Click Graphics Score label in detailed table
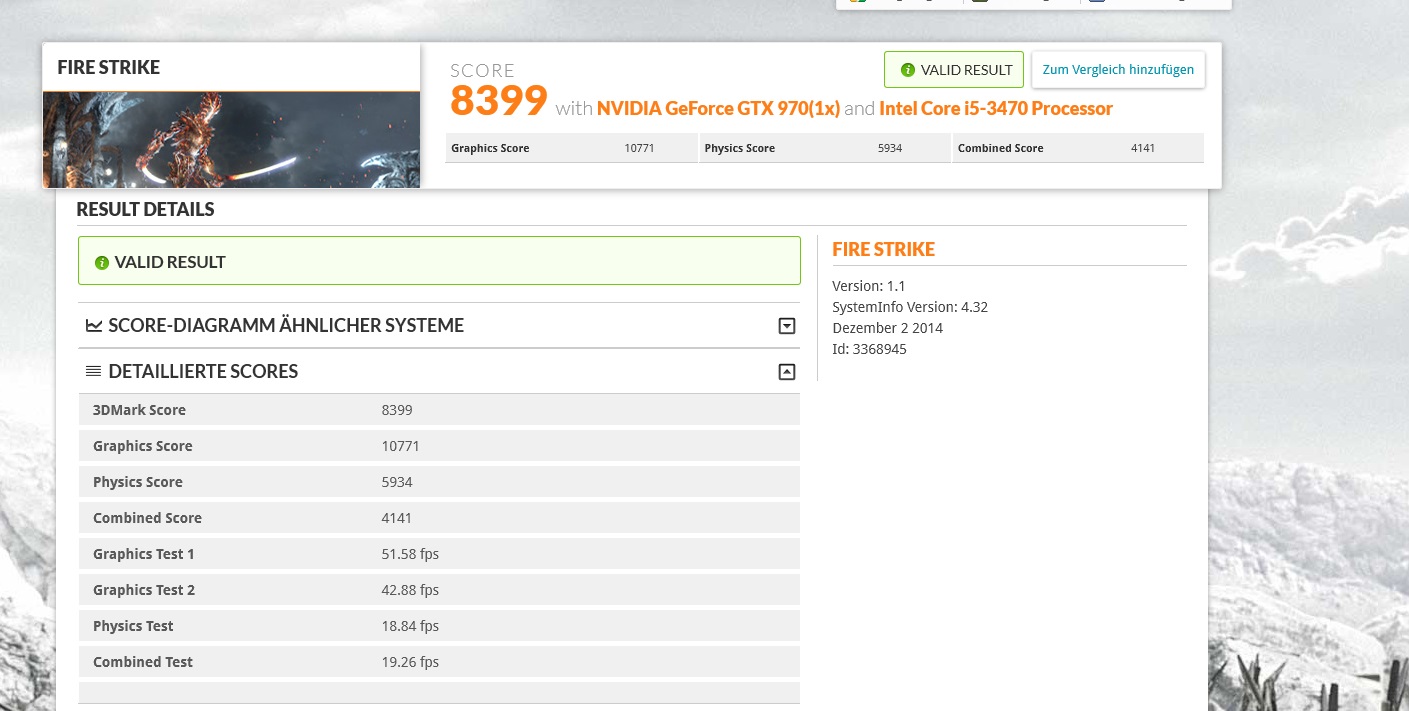Viewport: 1409px width, 711px height. tap(143, 446)
